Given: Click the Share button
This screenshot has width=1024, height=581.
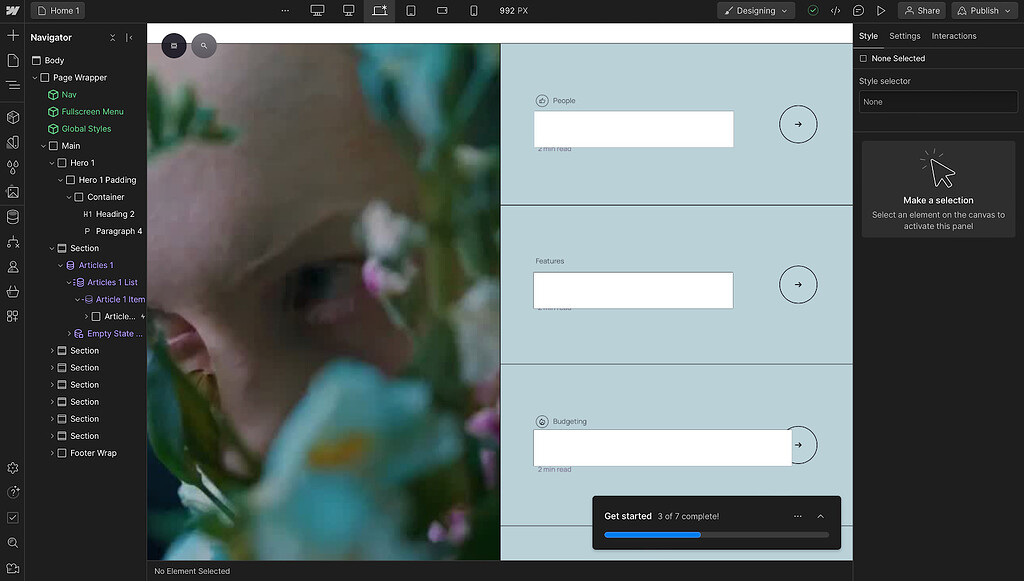Looking at the screenshot, I should [x=921, y=10].
